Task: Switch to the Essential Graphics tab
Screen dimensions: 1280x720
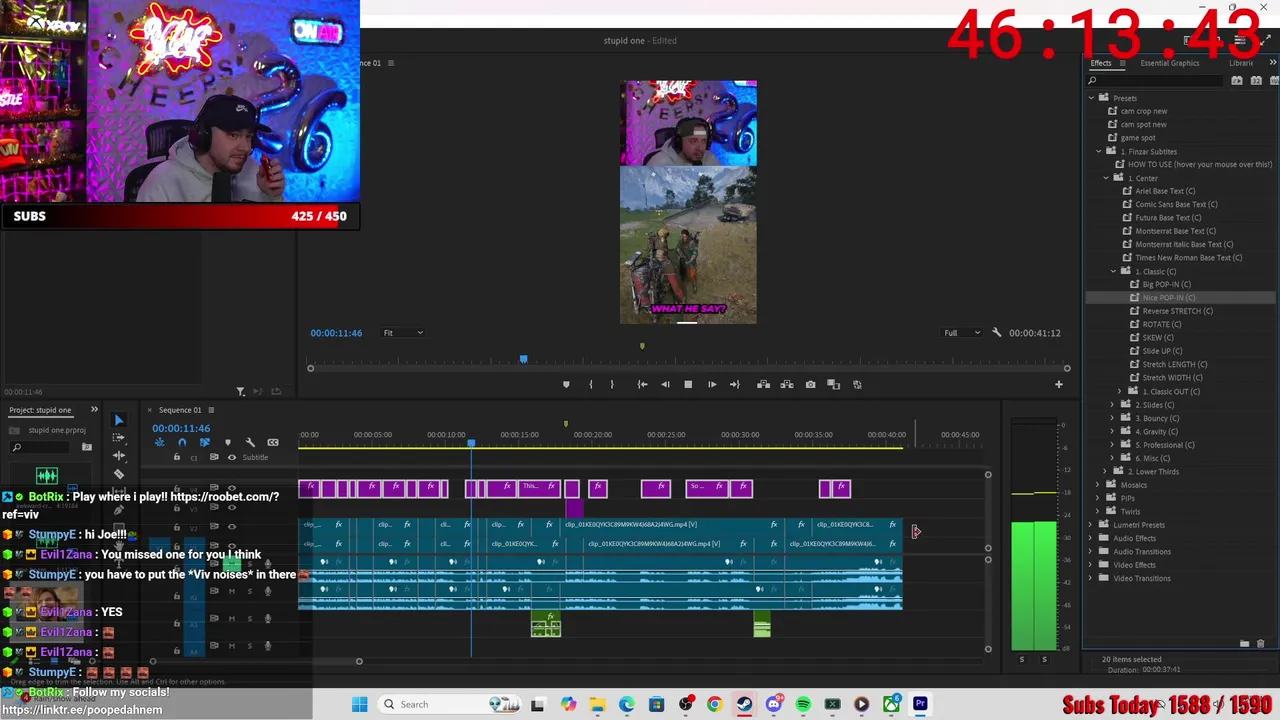Action: pos(1170,63)
